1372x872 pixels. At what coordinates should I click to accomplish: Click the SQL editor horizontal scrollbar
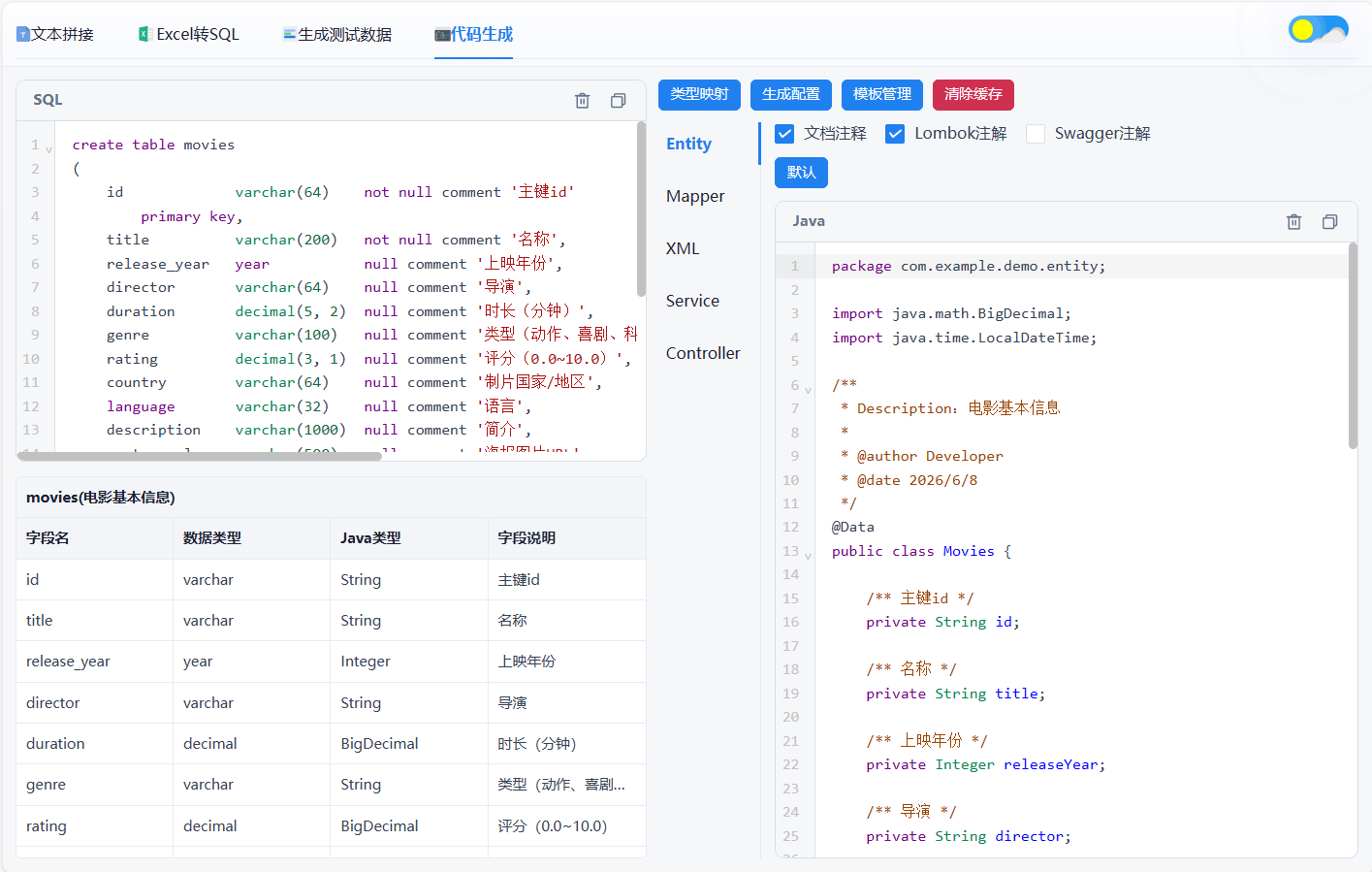pos(199,456)
